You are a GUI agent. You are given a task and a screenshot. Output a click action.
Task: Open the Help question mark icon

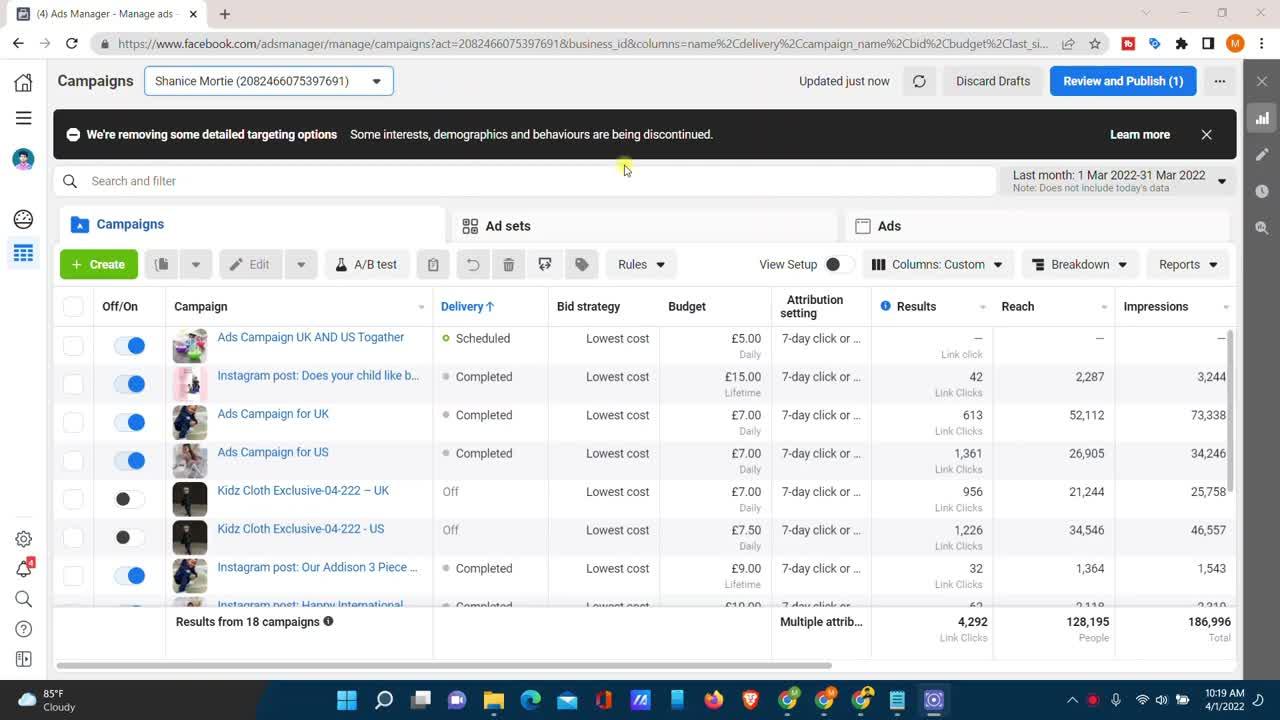pyautogui.click(x=23, y=629)
